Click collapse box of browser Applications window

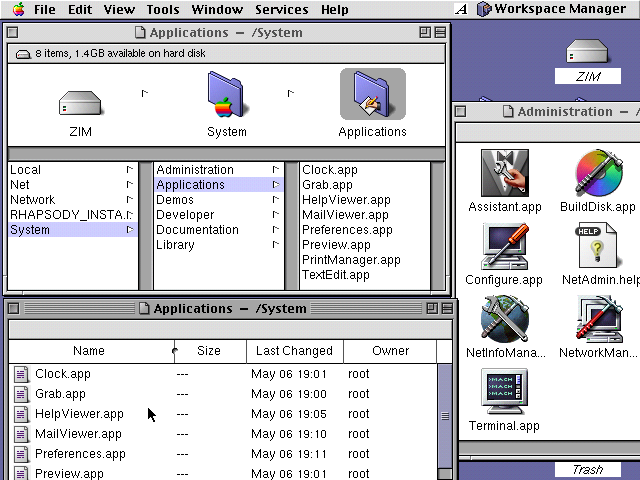point(440,32)
